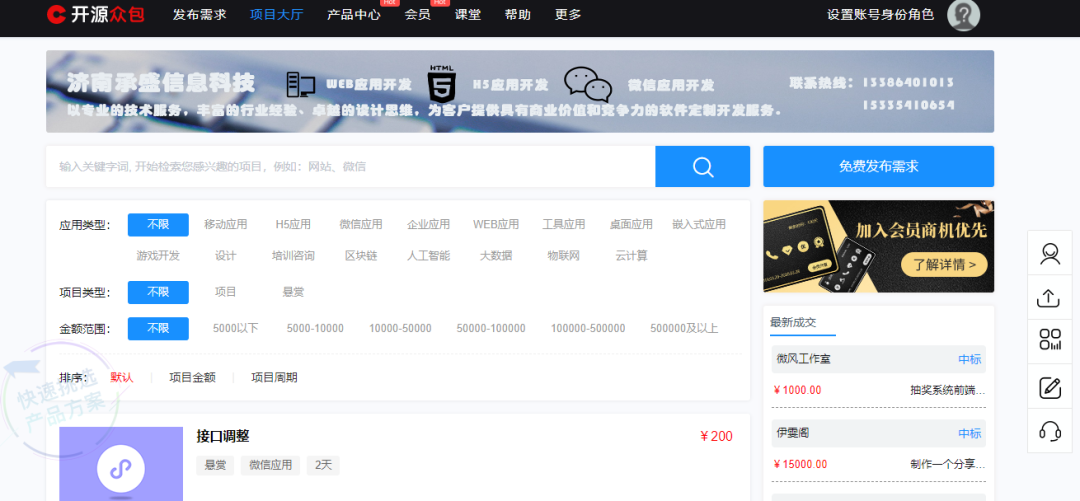Filter by WEB应用 type
The height and width of the screenshot is (501, 1080).
(x=496, y=225)
